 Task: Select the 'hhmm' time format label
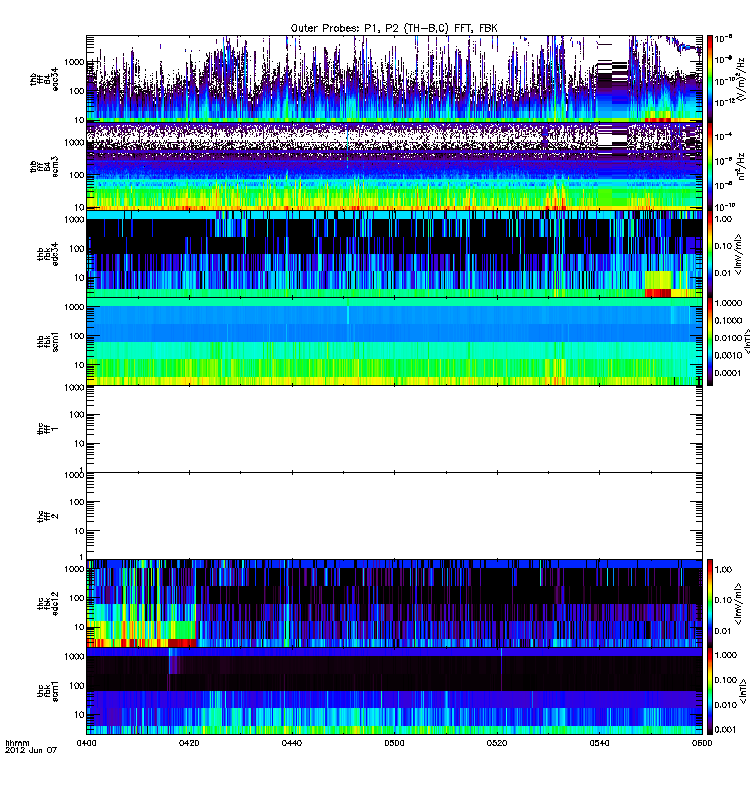(17, 743)
